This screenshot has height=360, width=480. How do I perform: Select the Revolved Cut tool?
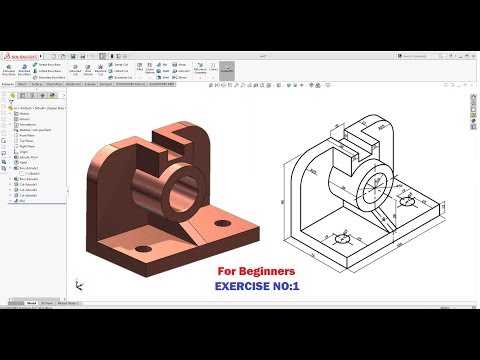point(100,70)
